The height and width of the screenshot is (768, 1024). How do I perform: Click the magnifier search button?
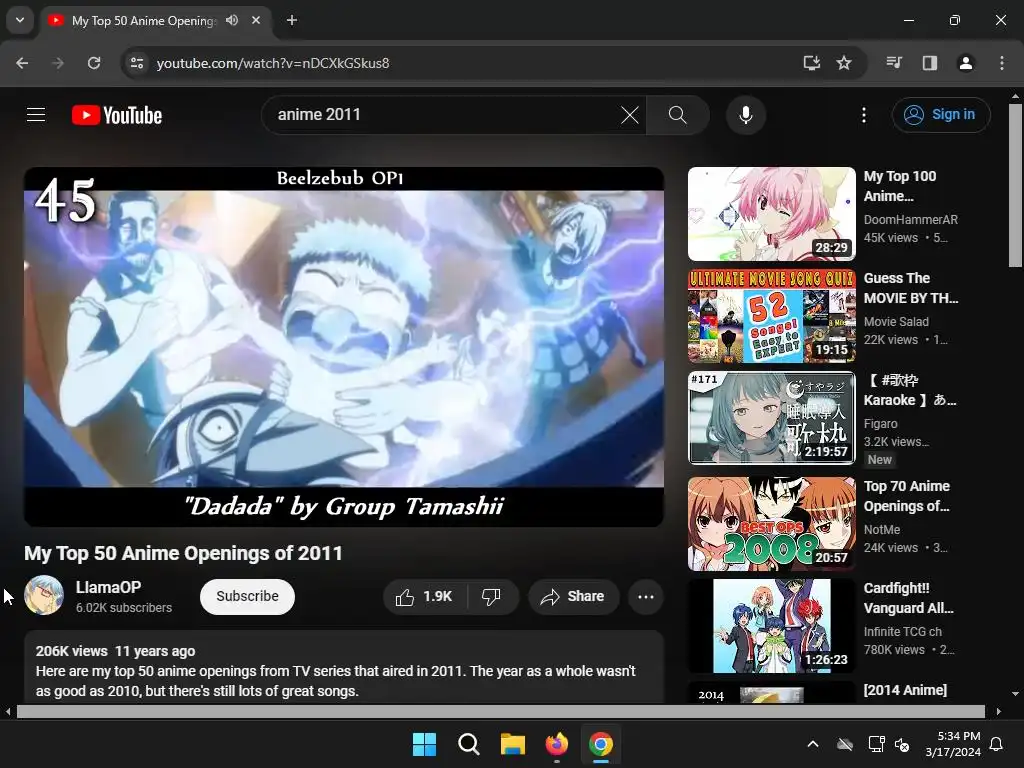(x=677, y=115)
